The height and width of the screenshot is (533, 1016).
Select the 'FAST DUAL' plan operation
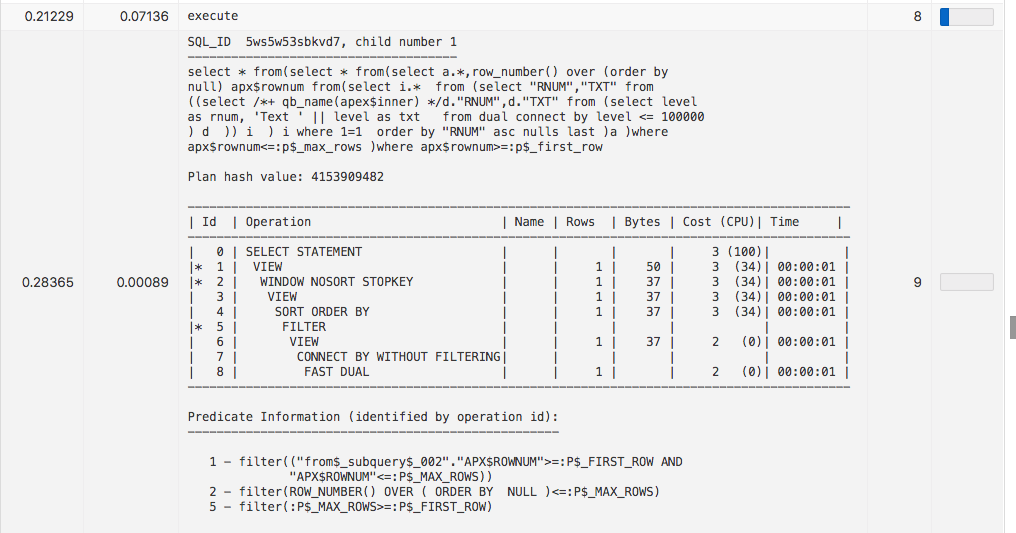pyautogui.click(x=336, y=372)
